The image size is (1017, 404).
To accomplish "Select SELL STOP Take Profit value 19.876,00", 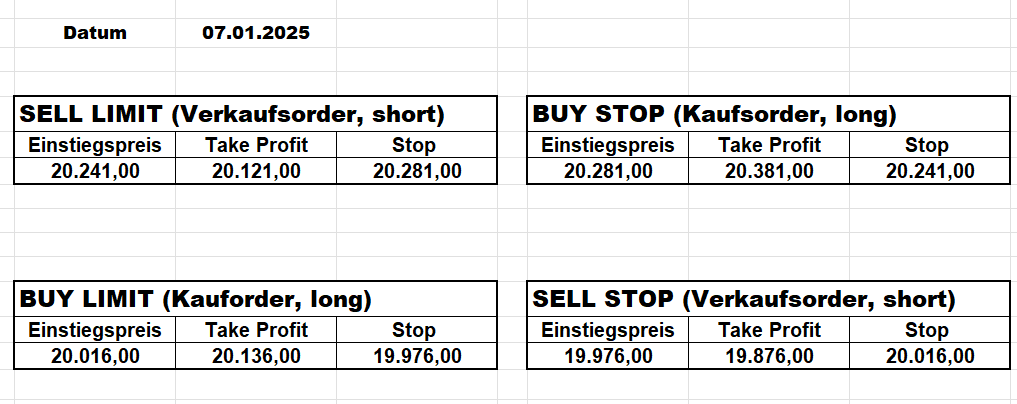I will point(769,355).
